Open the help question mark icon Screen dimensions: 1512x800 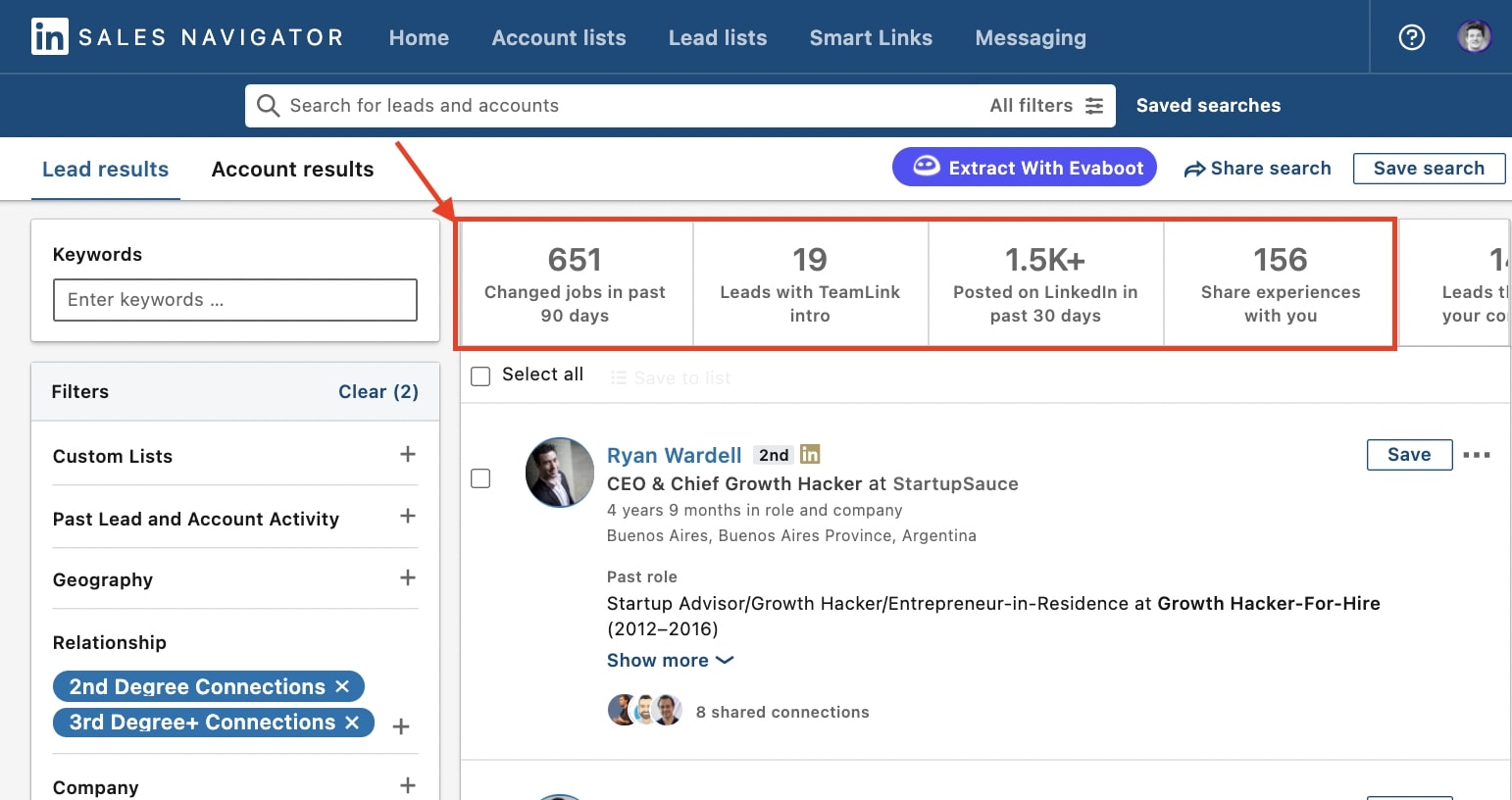coord(1411,37)
